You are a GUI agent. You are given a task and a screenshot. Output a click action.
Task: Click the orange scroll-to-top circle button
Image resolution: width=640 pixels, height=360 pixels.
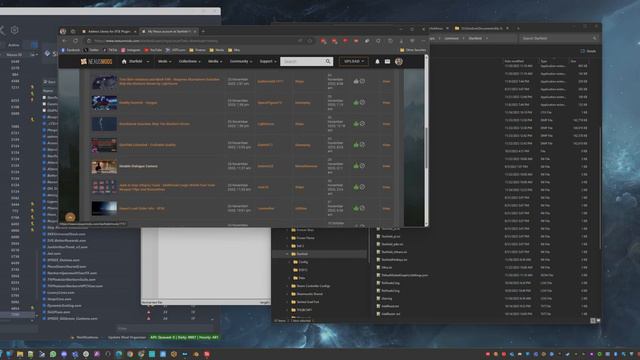point(70,217)
